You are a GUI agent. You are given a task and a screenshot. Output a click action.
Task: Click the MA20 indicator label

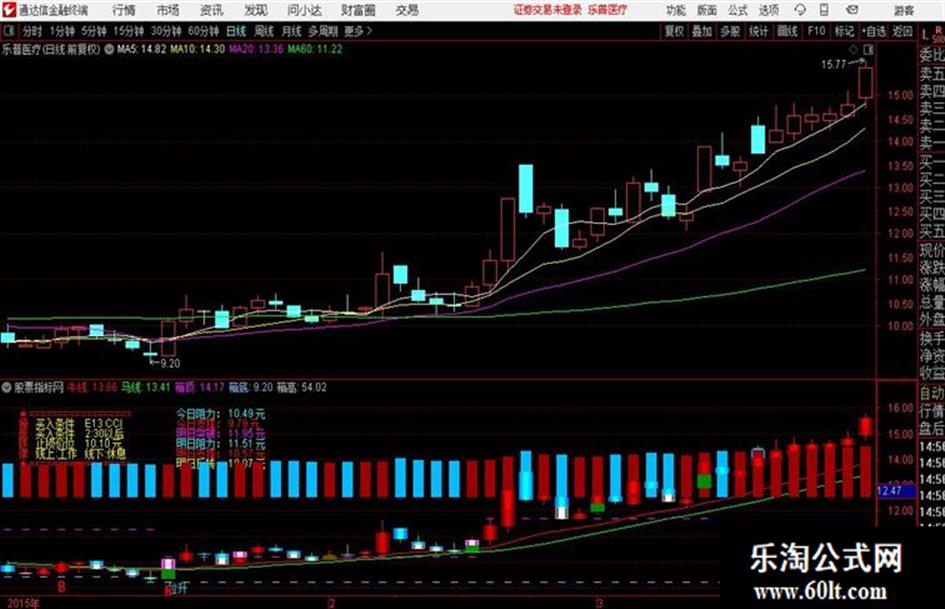[256, 49]
